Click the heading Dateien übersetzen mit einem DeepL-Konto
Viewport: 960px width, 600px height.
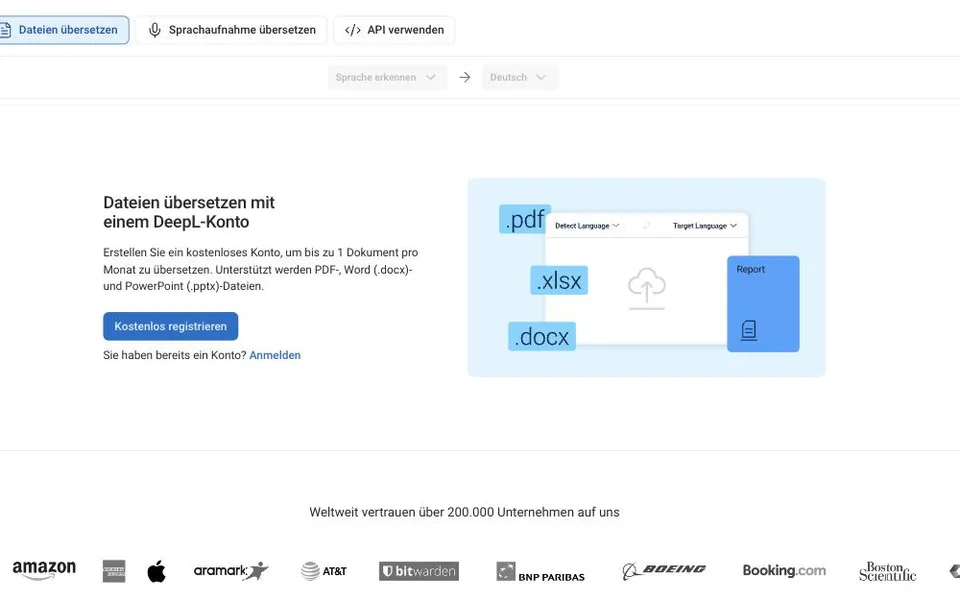(189, 212)
